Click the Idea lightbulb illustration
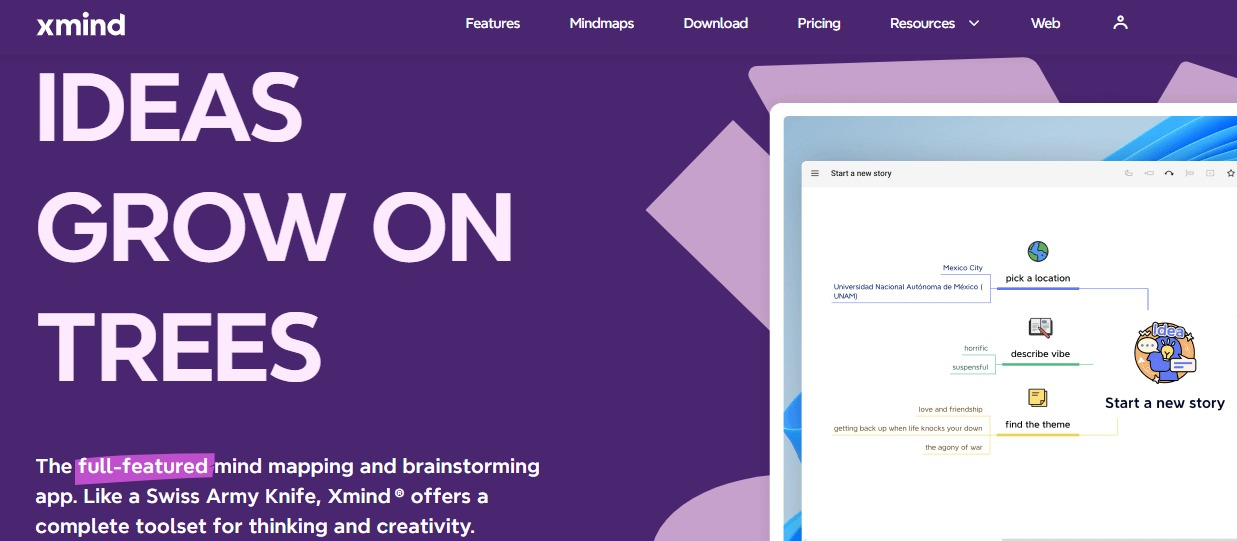1237x541 pixels. [x=1165, y=353]
